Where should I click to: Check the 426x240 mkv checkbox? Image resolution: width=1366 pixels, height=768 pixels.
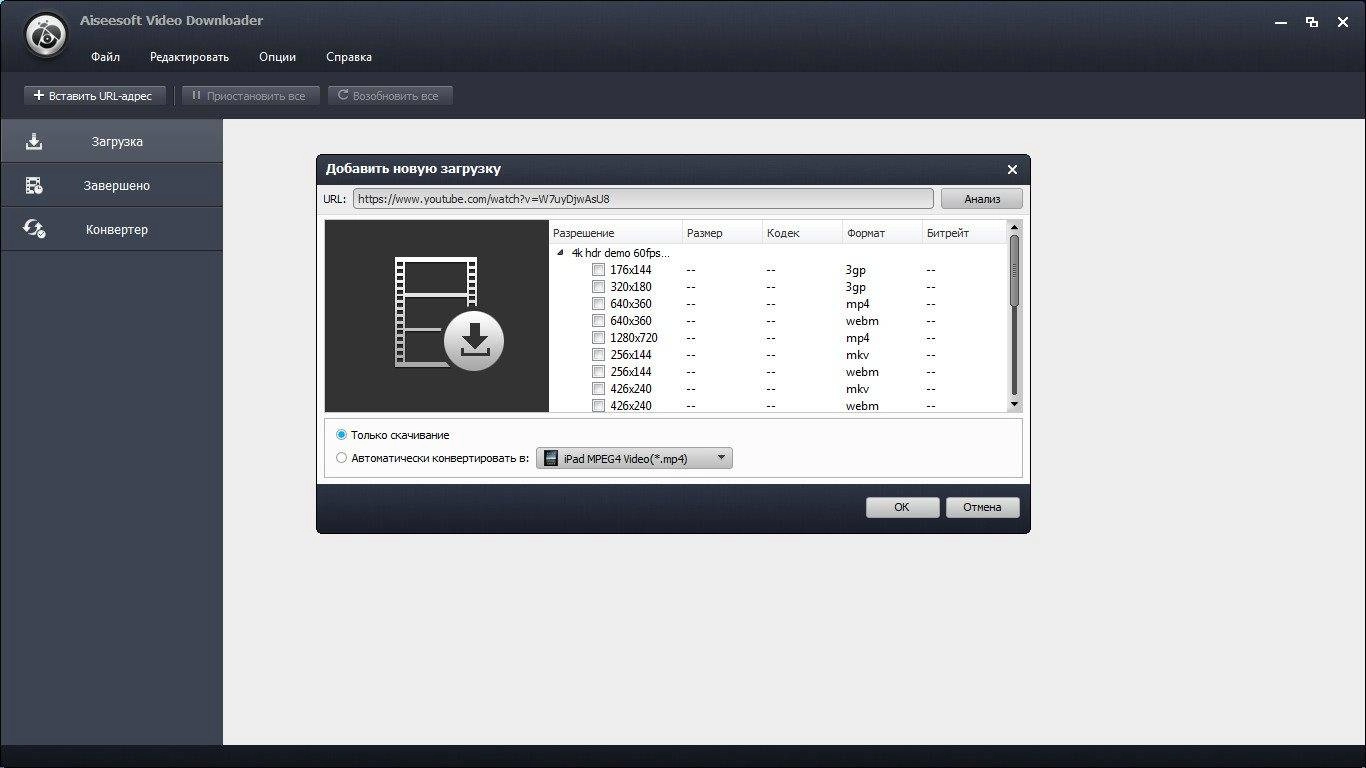click(598, 389)
